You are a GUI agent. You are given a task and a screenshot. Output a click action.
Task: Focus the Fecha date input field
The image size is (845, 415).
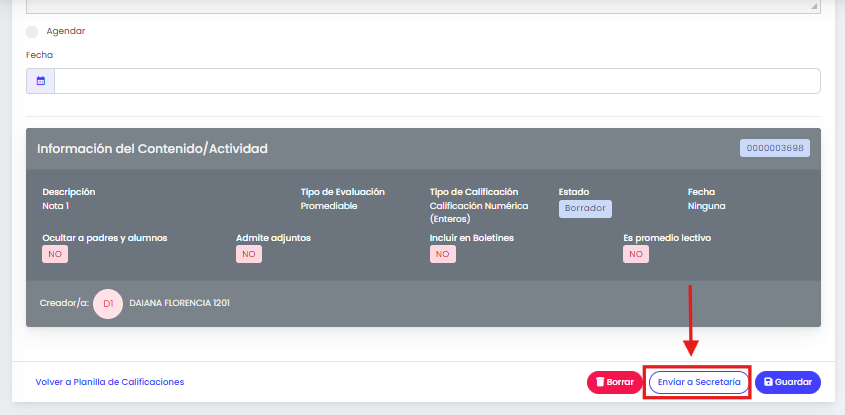(437, 81)
